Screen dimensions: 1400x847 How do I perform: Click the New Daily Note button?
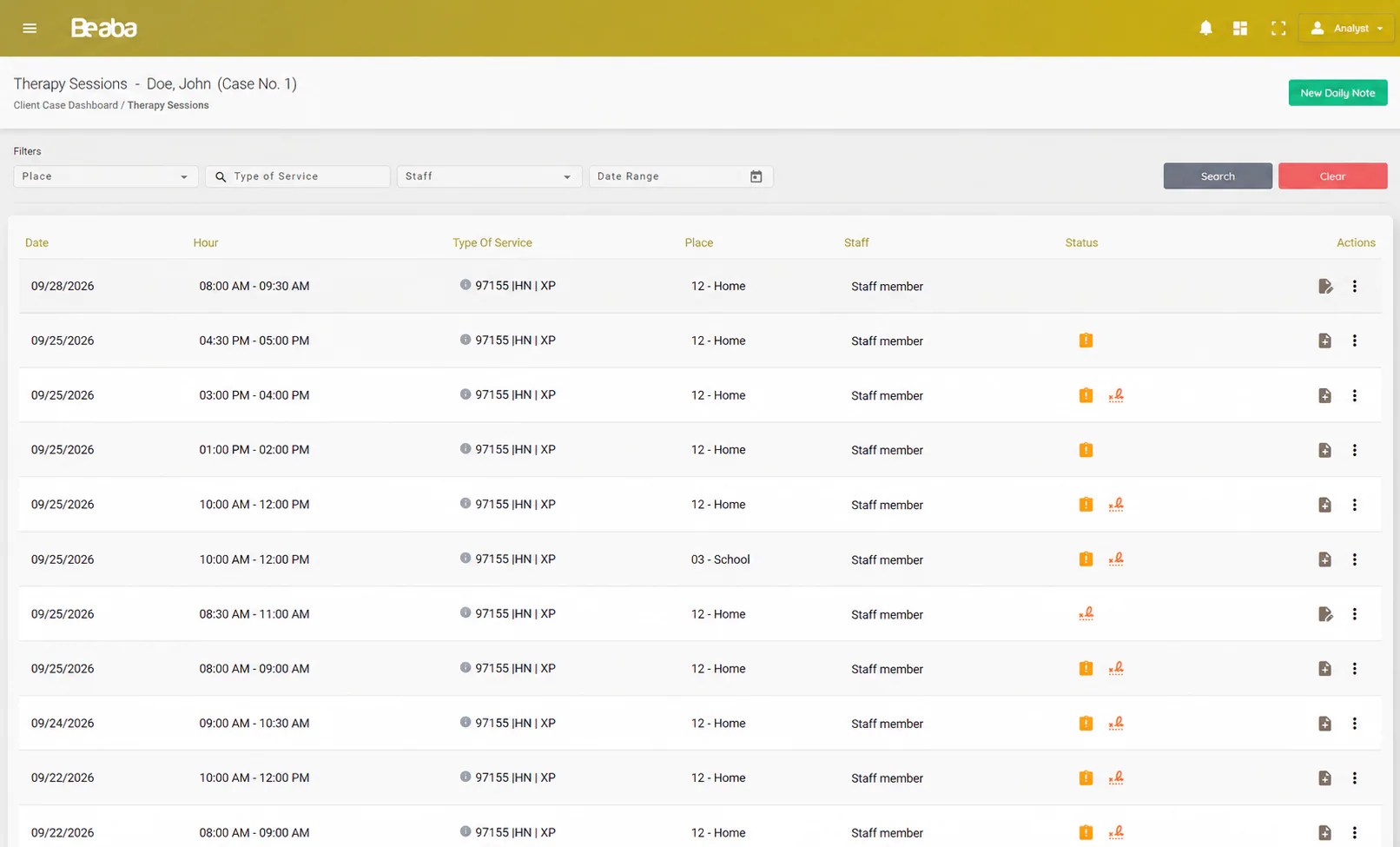tap(1337, 93)
